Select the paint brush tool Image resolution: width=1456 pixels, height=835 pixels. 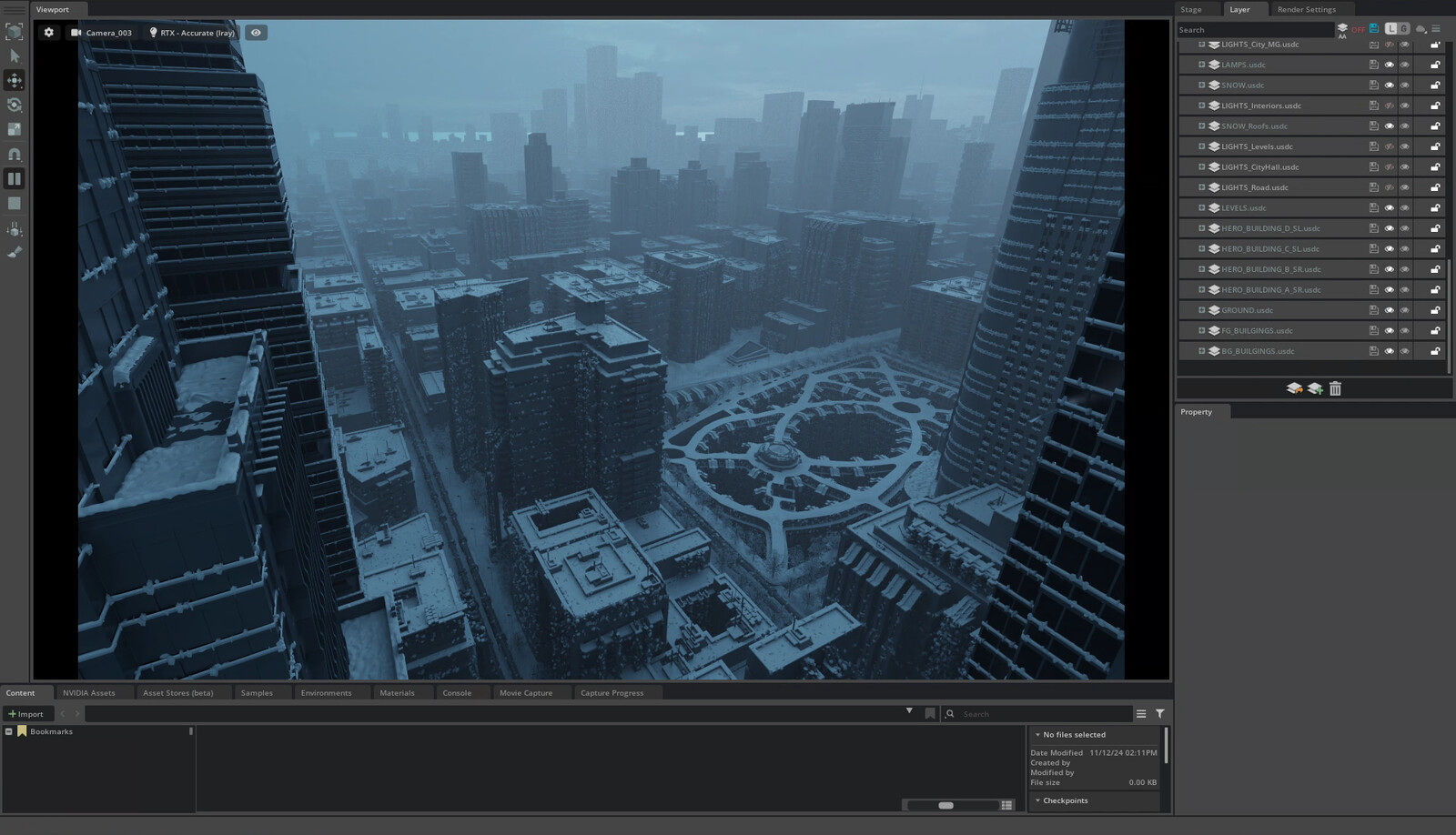(15, 252)
